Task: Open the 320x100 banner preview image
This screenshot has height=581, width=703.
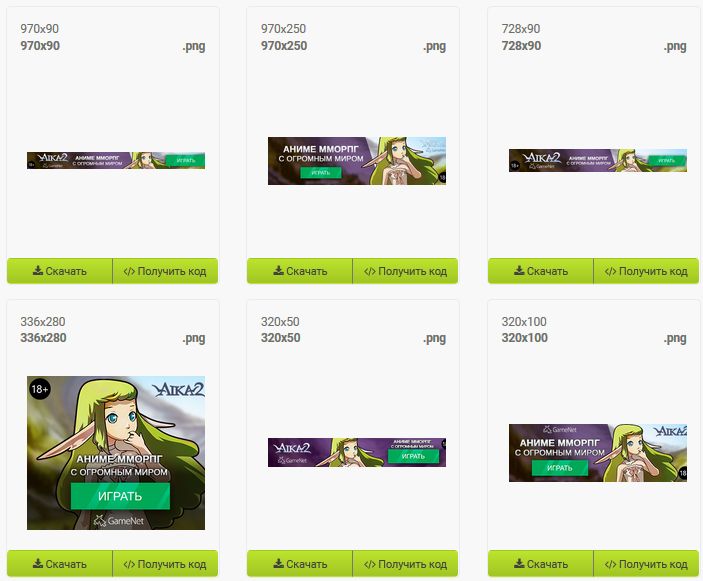Action: (x=598, y=453)
